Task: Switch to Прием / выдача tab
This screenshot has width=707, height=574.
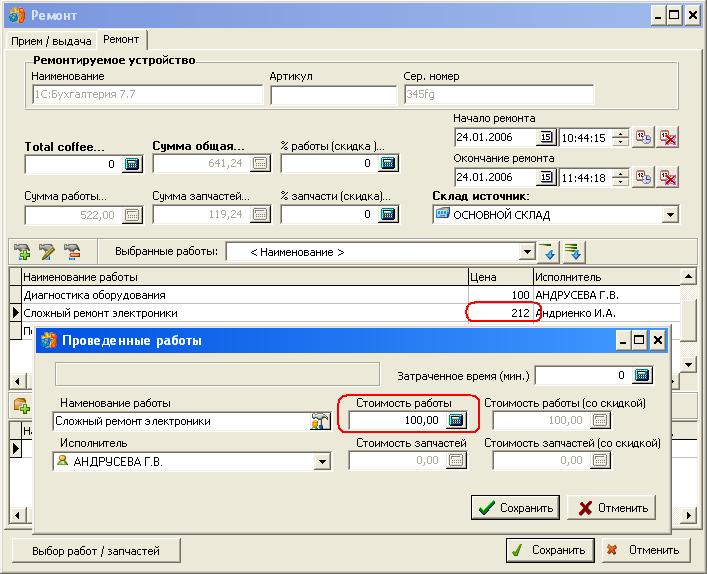Action: click(51, 40)
